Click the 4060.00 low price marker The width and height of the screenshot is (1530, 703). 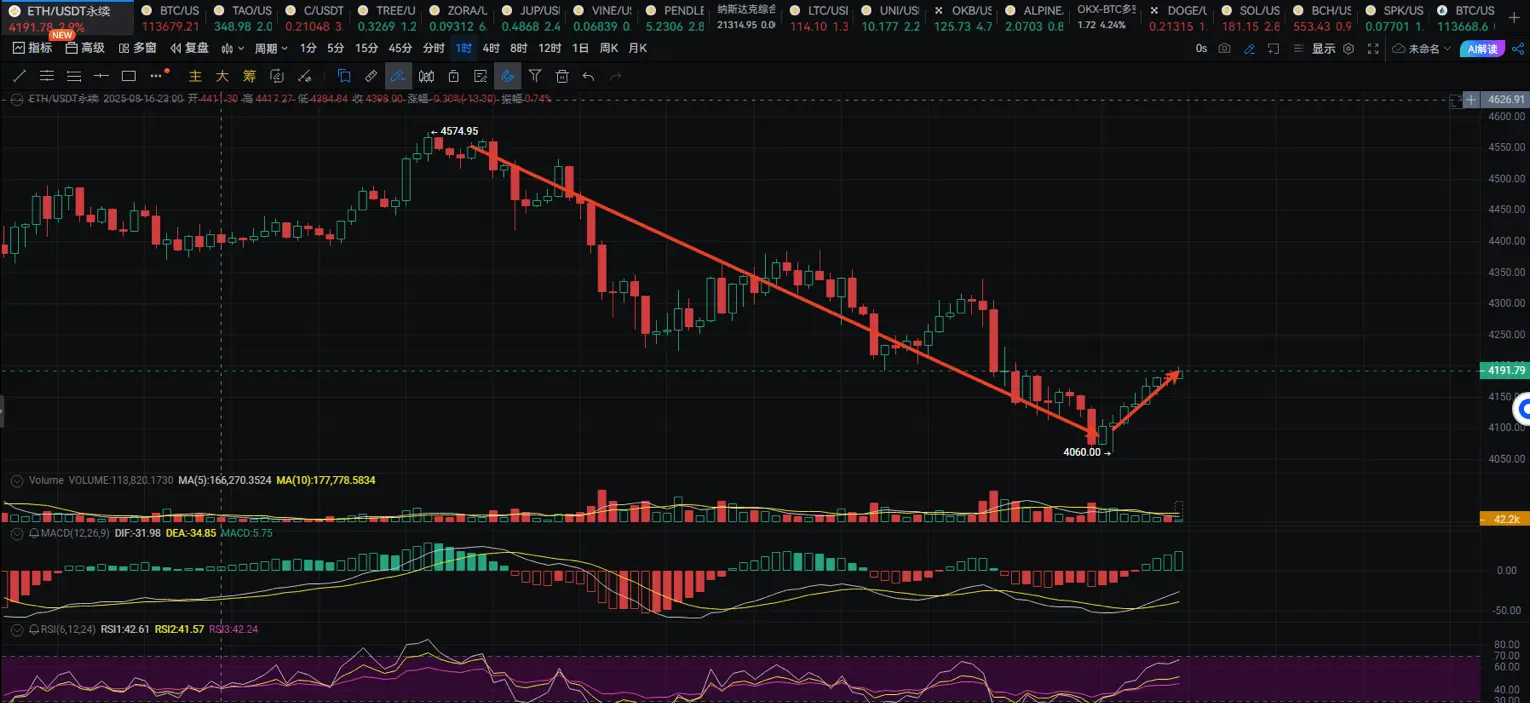(1087, 452)
